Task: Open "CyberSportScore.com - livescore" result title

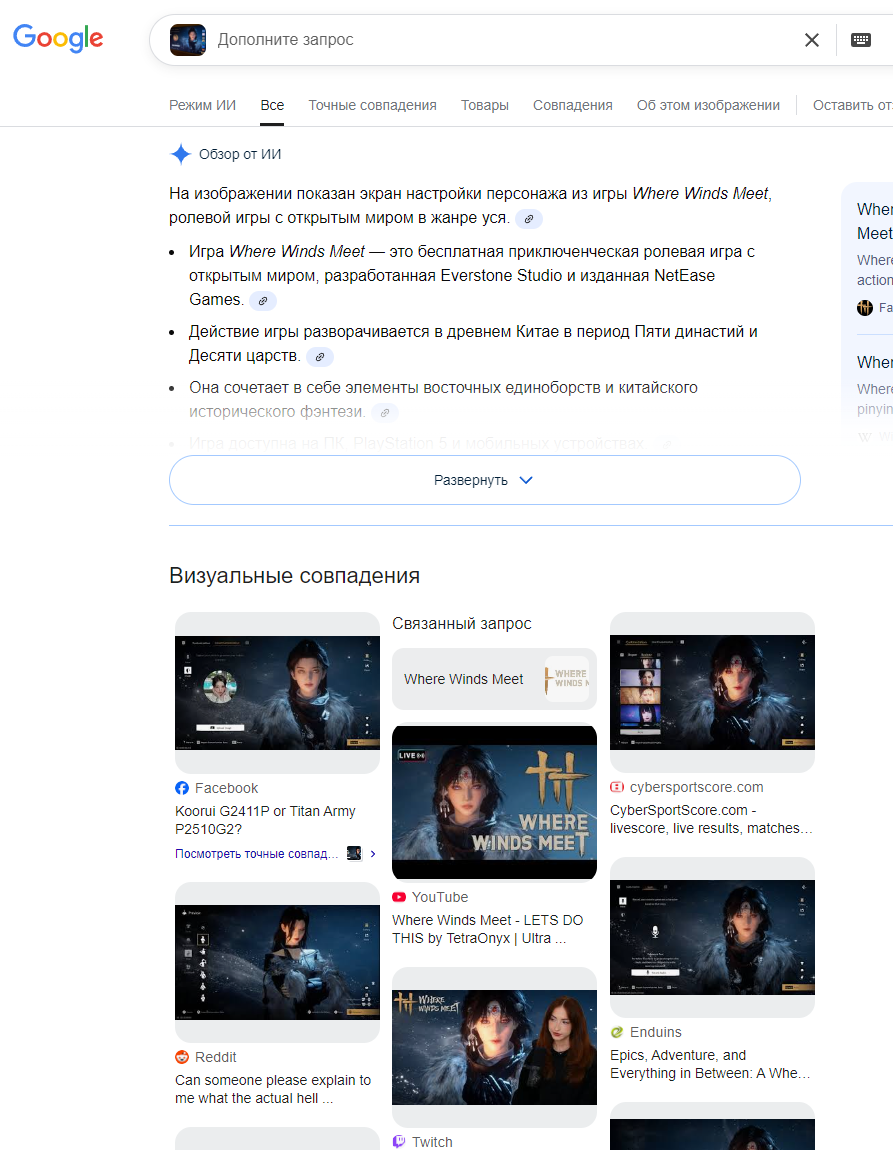Action: coord(711,819)
